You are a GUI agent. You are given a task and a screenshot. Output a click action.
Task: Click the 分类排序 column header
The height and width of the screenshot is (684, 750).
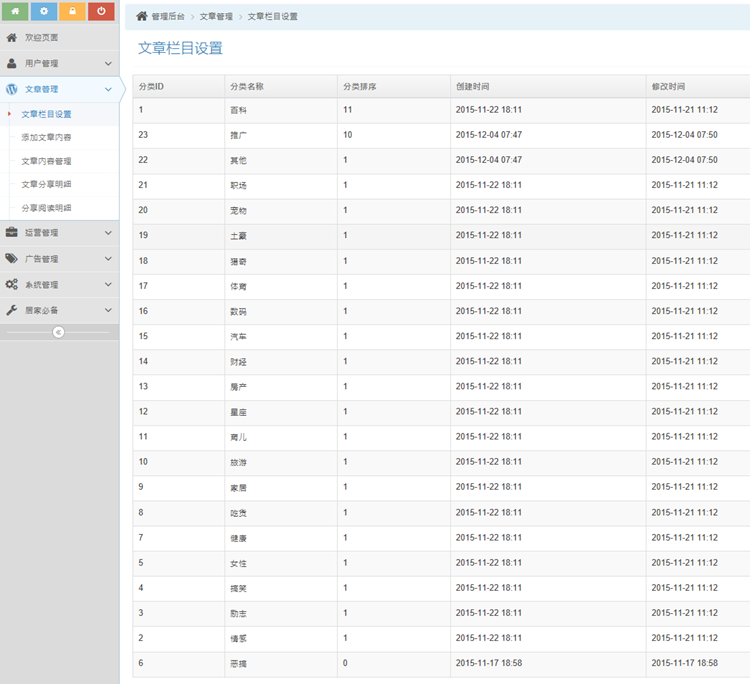pos(360,86)
